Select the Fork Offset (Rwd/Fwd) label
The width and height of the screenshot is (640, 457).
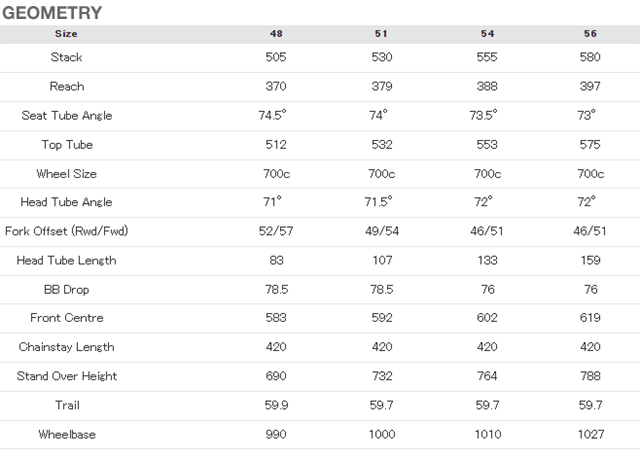point(67,231)
